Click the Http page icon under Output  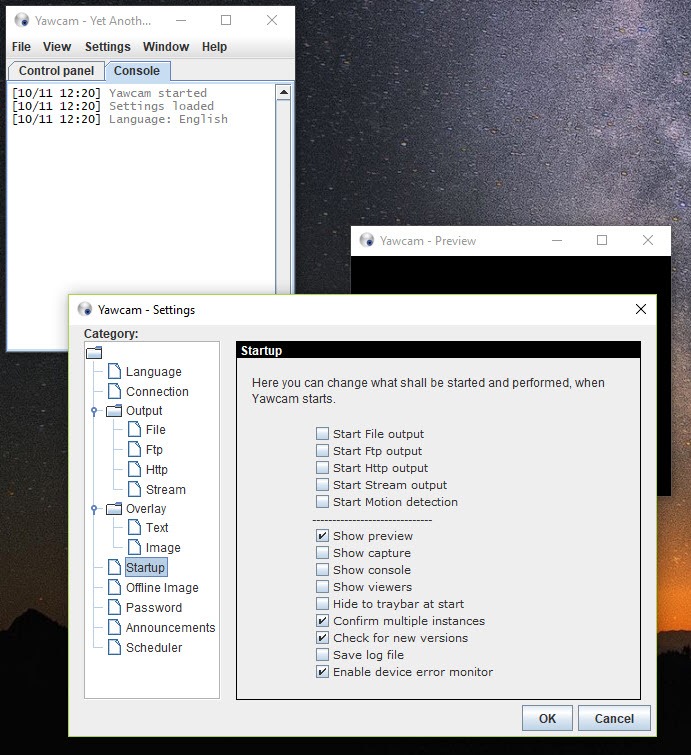click(134, 469)
